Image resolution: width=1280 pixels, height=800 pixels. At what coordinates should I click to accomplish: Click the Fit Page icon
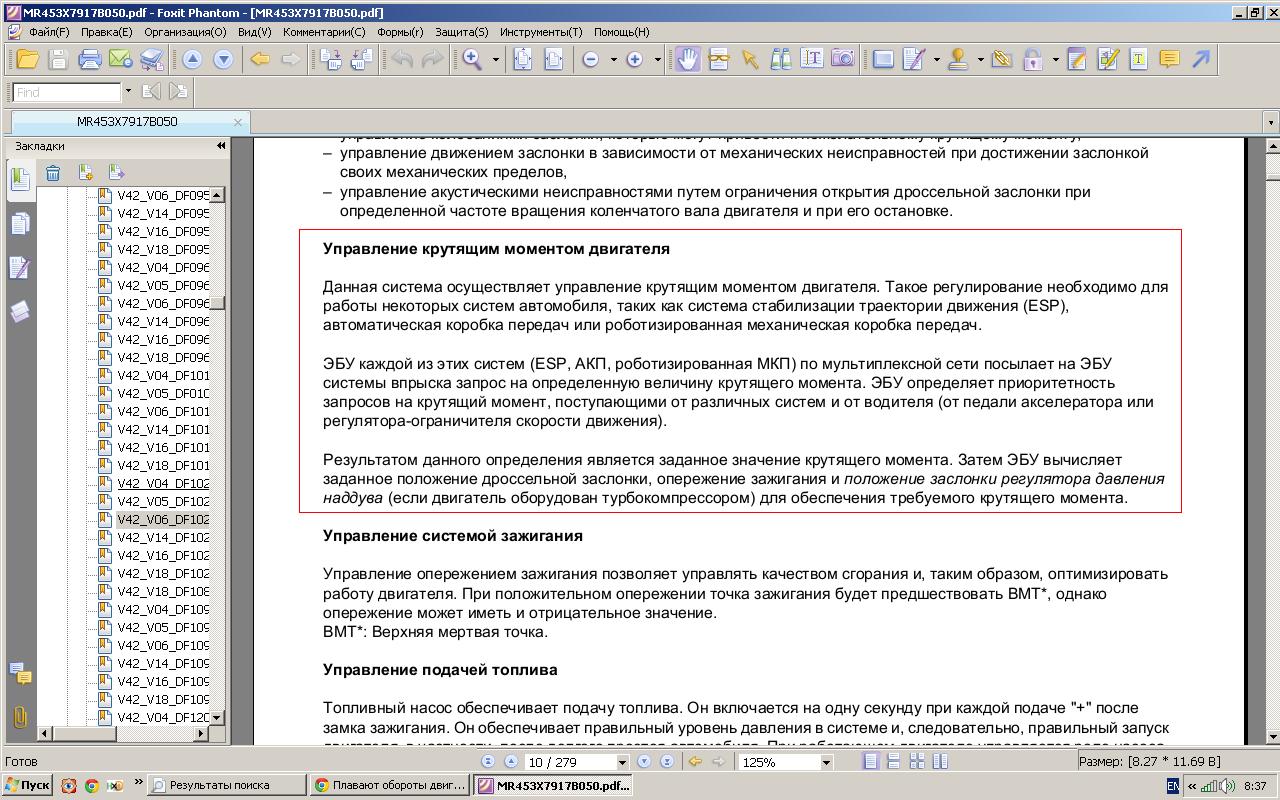pos(523,60)
